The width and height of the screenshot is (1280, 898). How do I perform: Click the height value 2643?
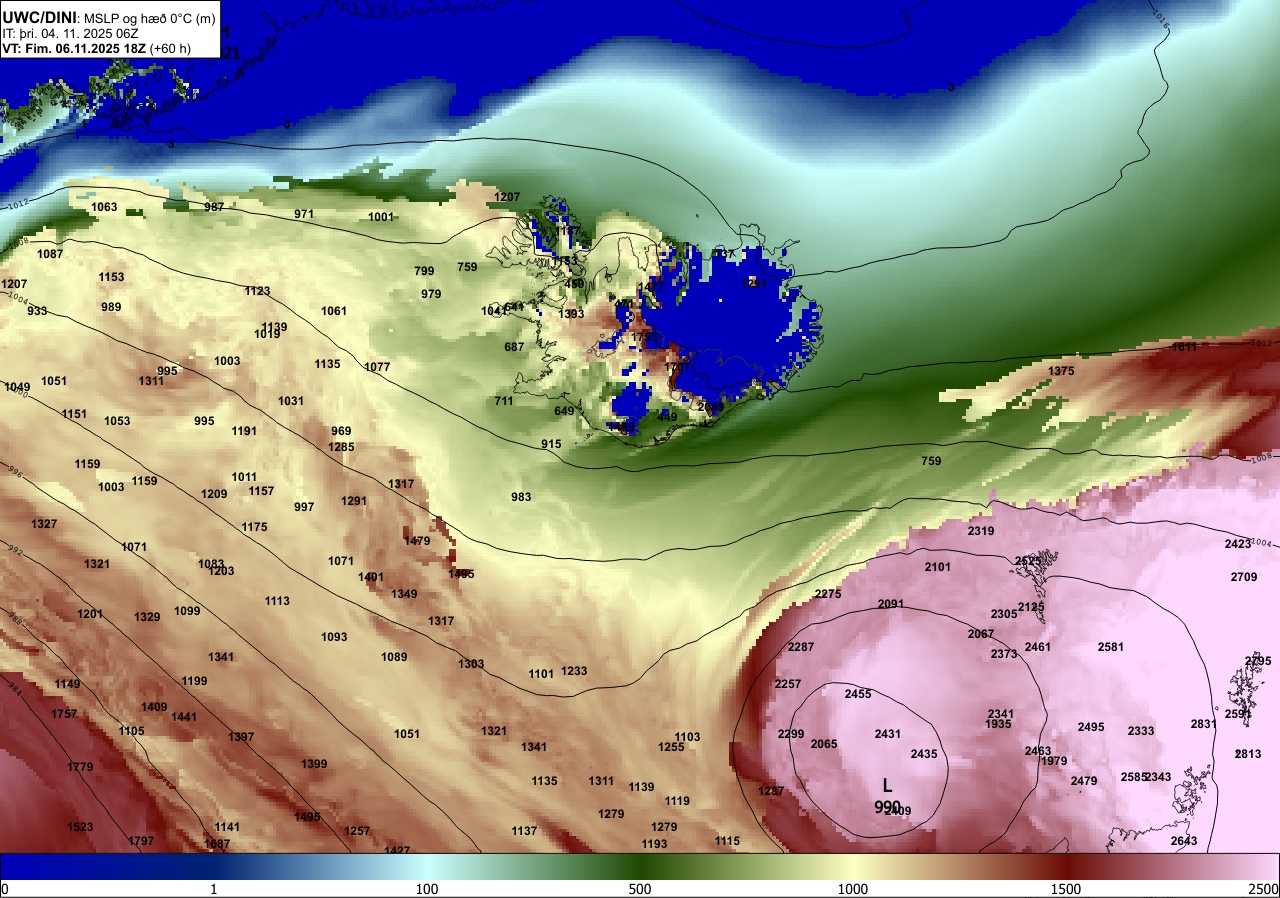click(x=1184, y=841)
